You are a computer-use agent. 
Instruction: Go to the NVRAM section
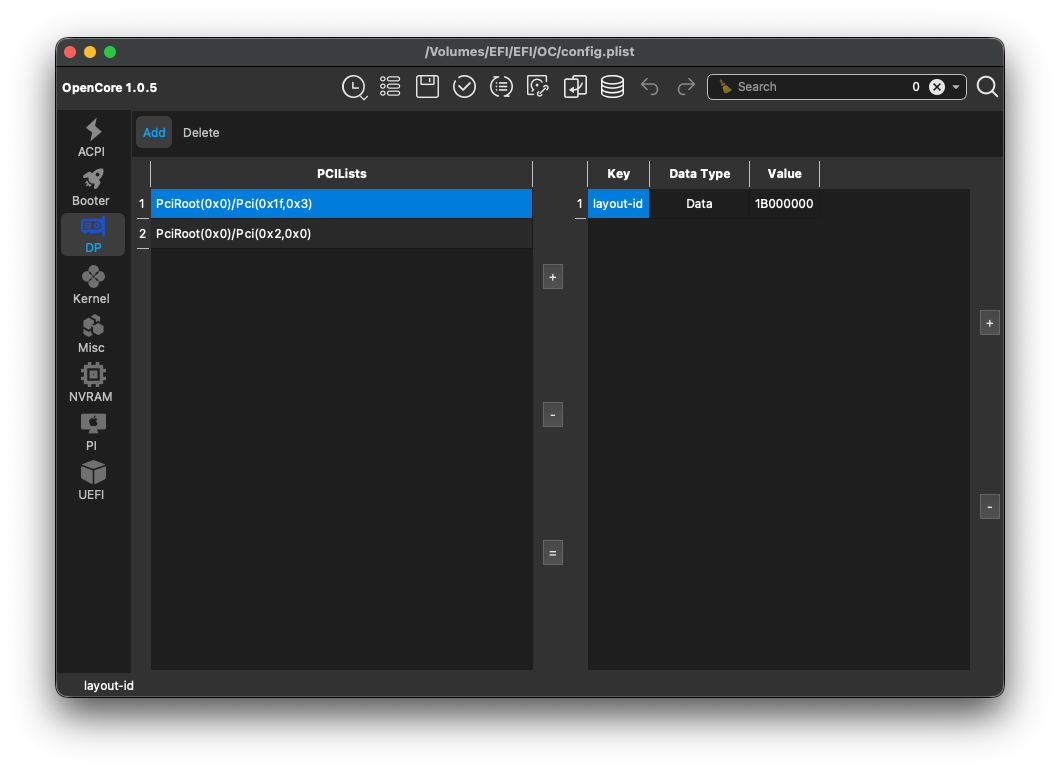[92, 383]
